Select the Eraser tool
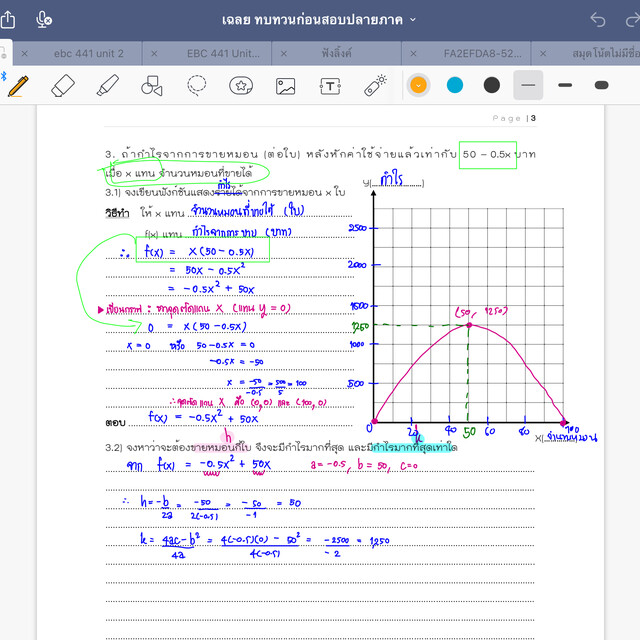This screenshot has width=640, height=640. click(63, 86)
